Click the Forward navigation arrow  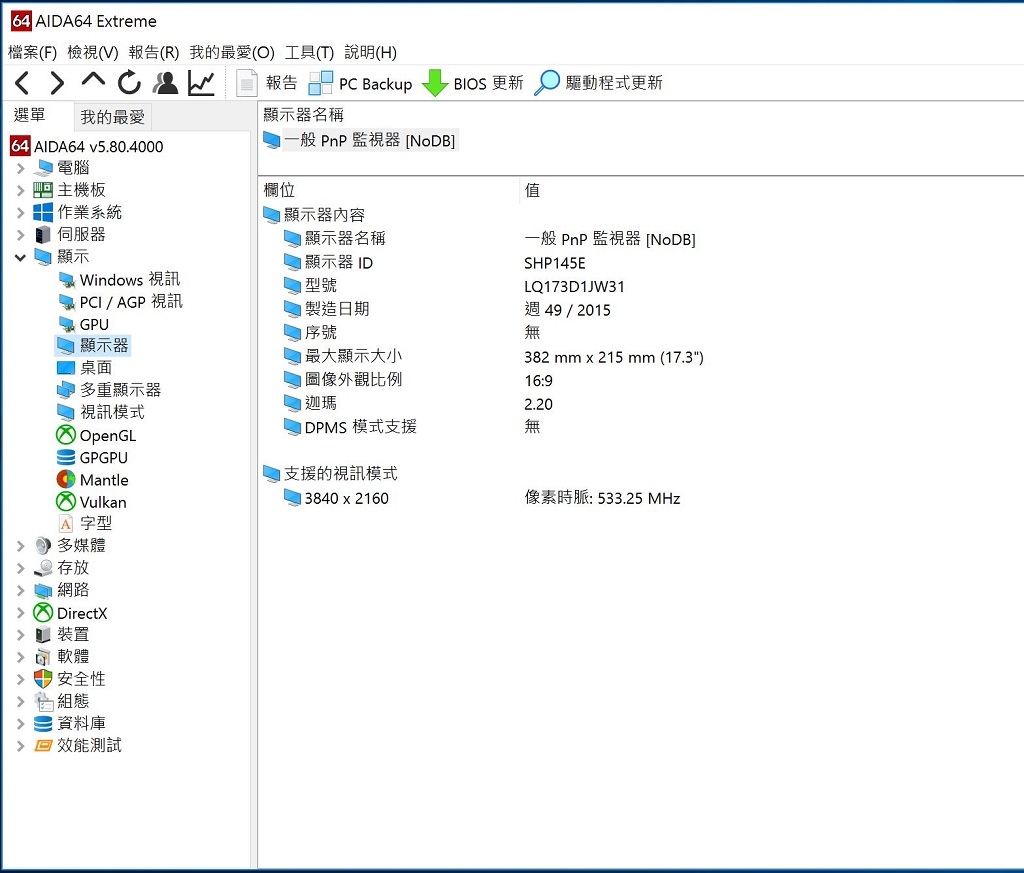point(57,84)
